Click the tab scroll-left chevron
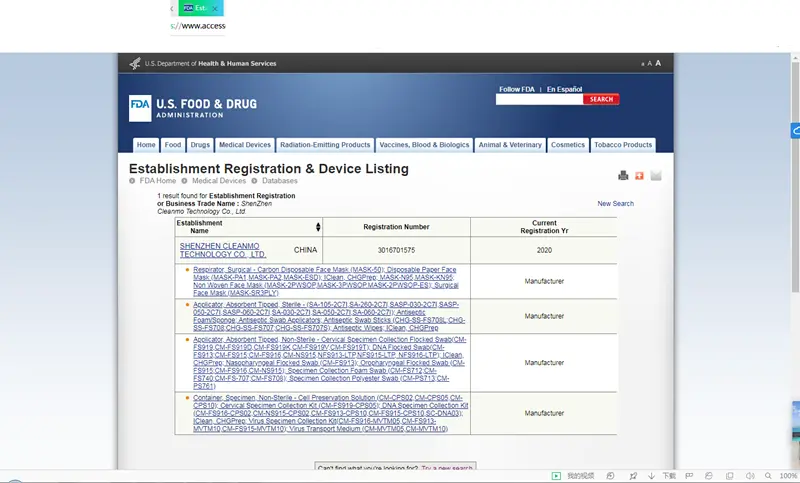800x483 pixels. click(x=172, y=8)
